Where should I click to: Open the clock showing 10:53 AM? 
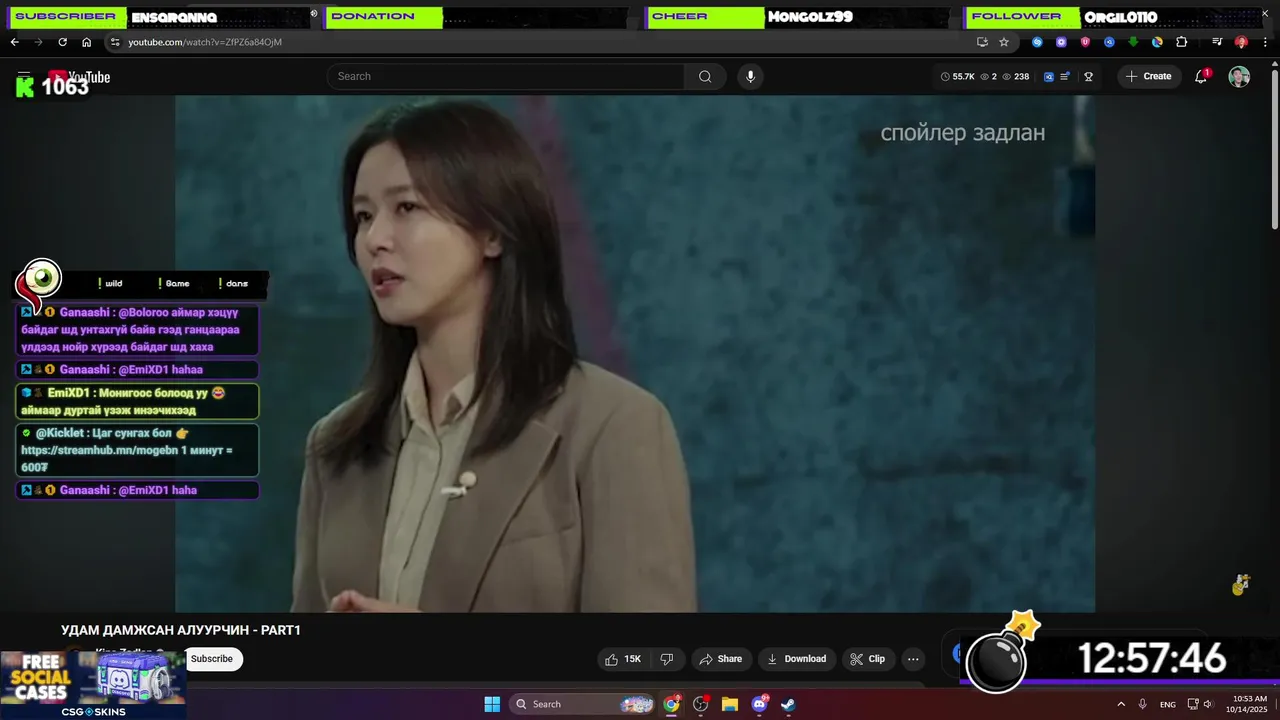[1247, 704]
